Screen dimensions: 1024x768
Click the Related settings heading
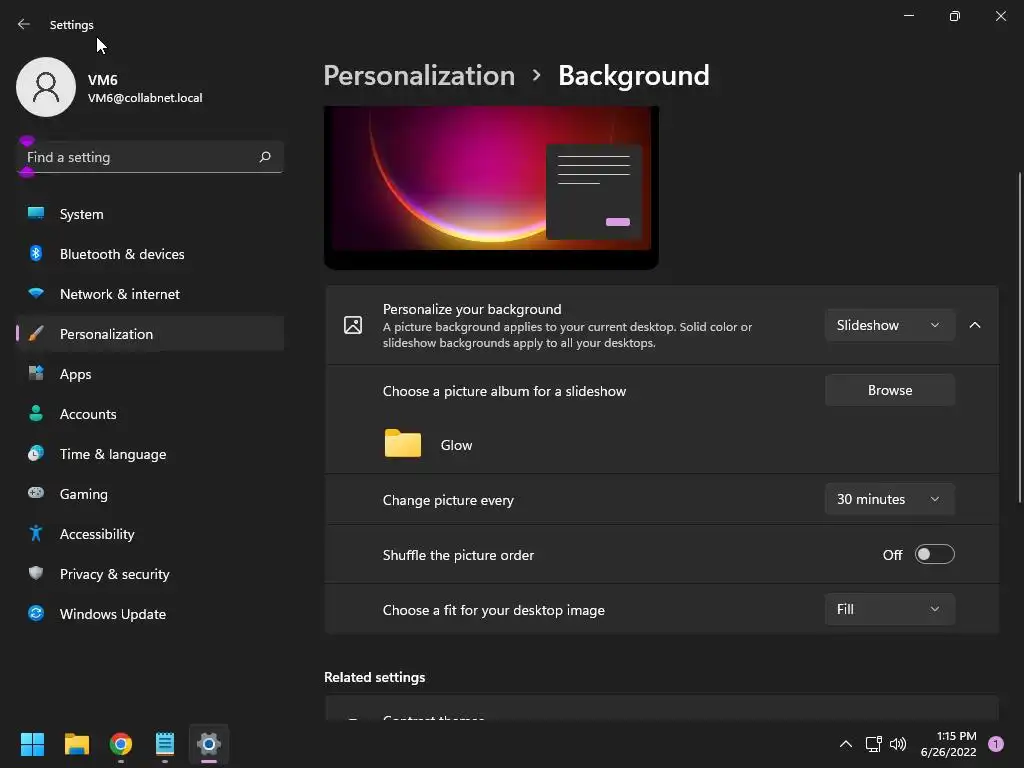pyautogui.click(x=374, y=677)
